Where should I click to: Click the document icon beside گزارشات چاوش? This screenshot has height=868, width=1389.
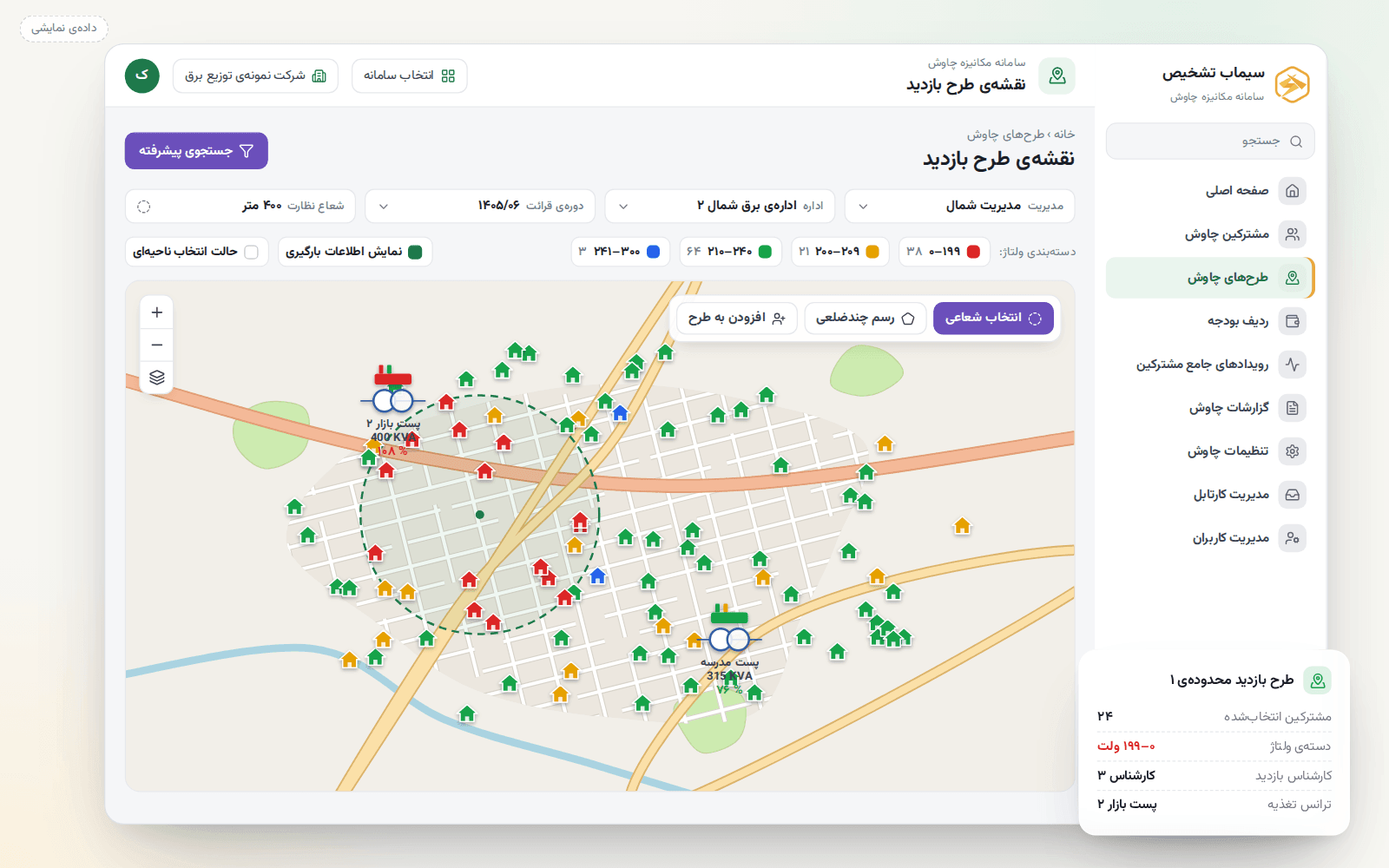pos(1293,408)
